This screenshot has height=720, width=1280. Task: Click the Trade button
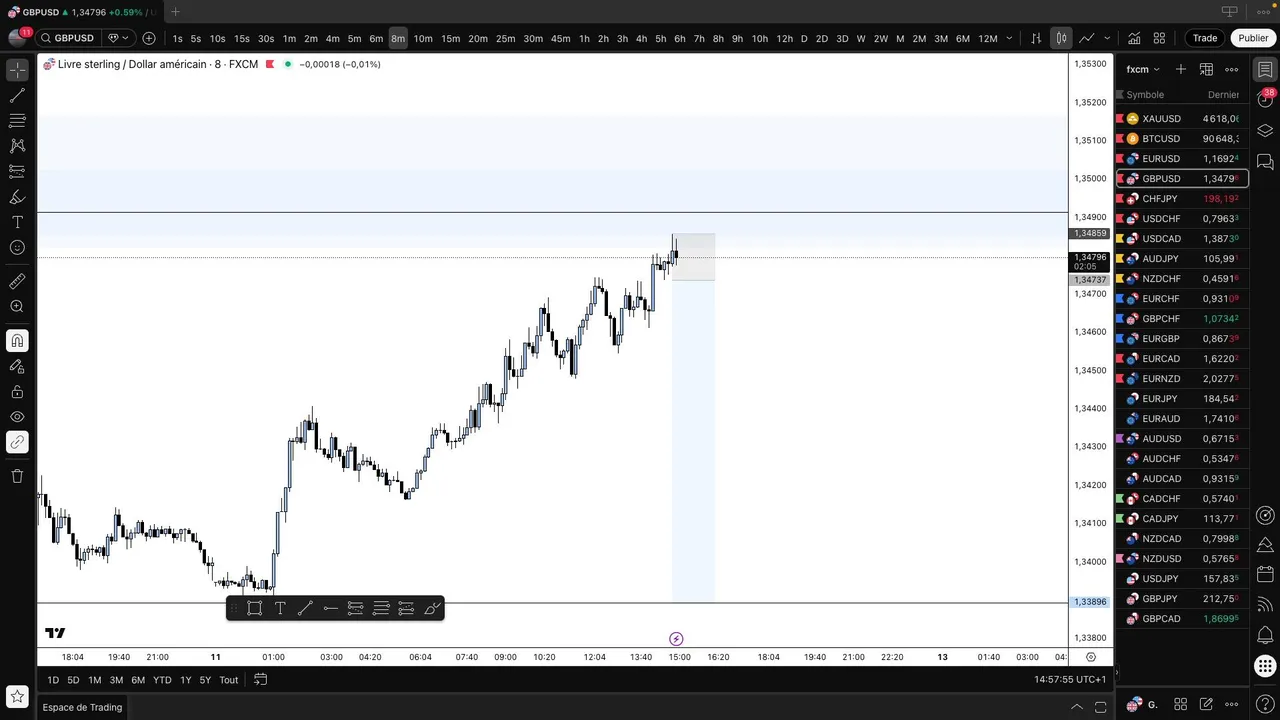(x=1205, y=38)
